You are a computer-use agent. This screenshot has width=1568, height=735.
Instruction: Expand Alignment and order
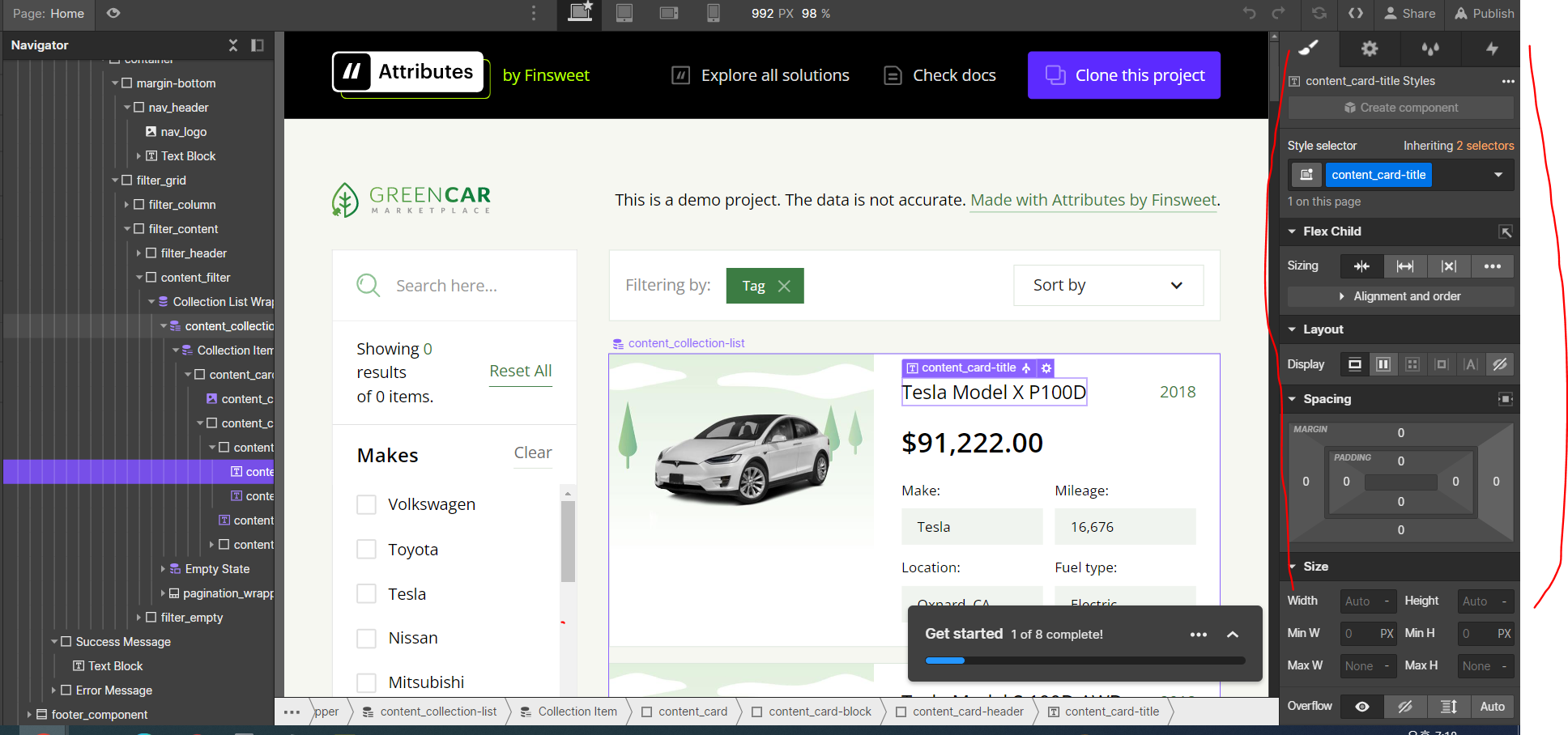(x=1400, y=296)
